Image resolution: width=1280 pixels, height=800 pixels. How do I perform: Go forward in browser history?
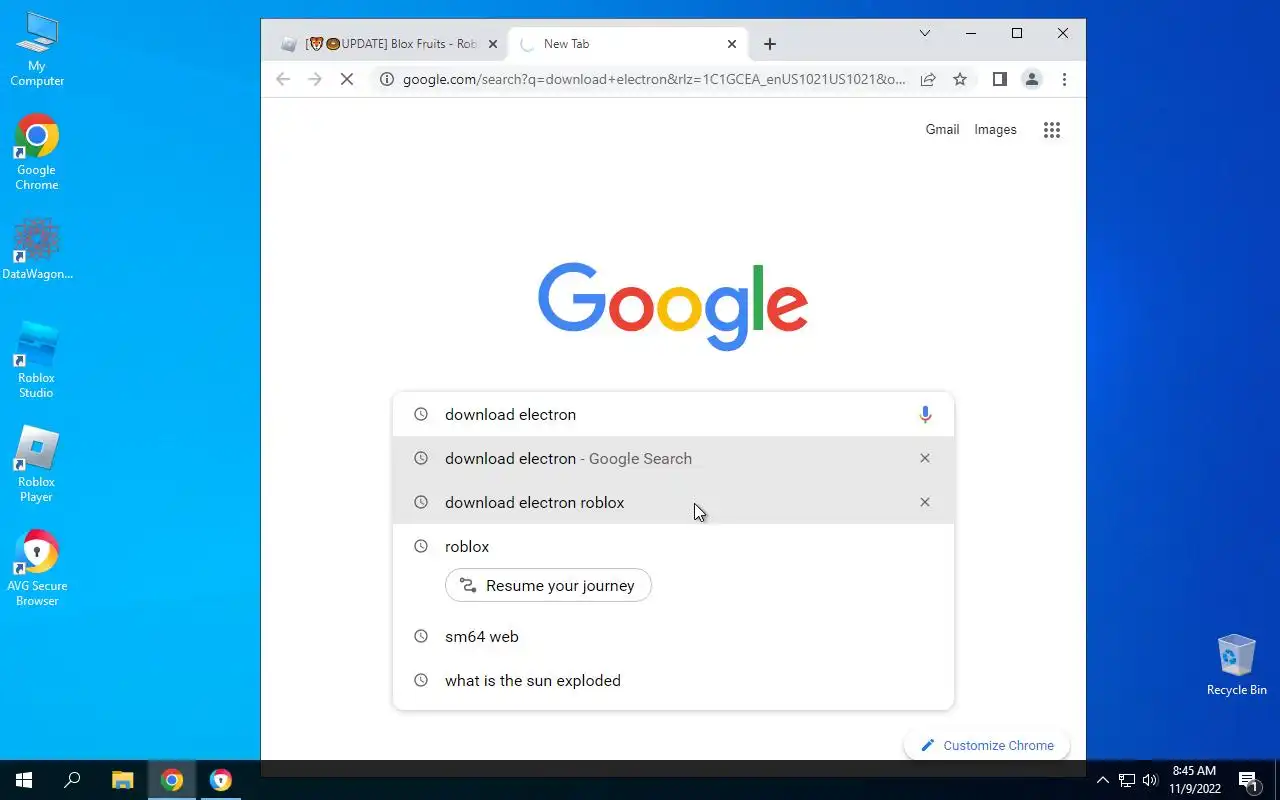click(315, 79)
